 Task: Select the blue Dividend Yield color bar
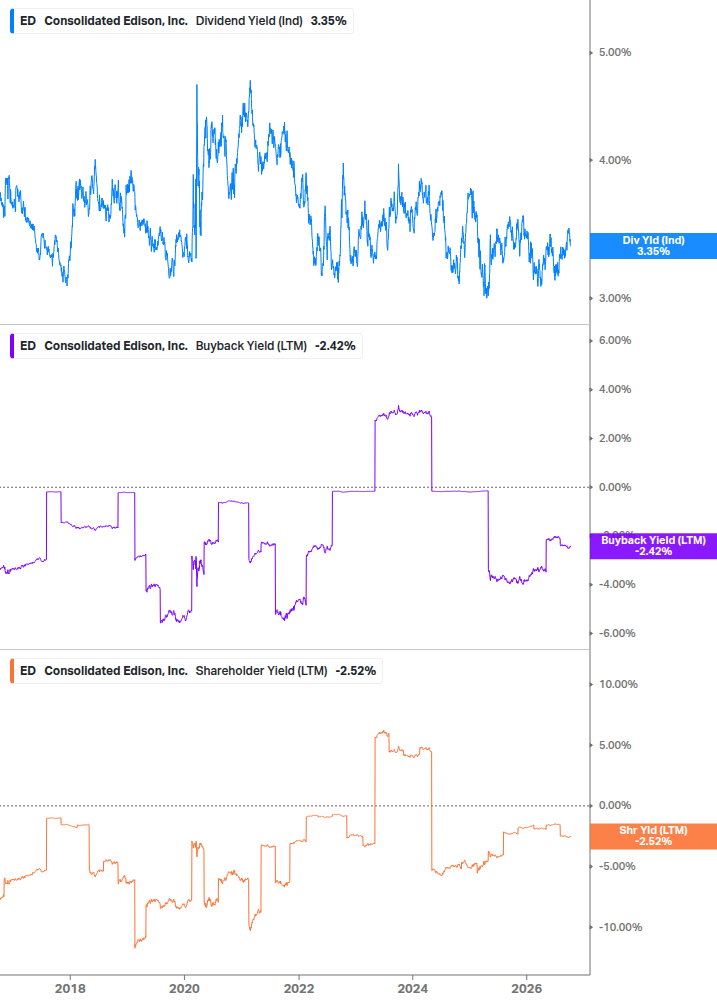[12, 21]
